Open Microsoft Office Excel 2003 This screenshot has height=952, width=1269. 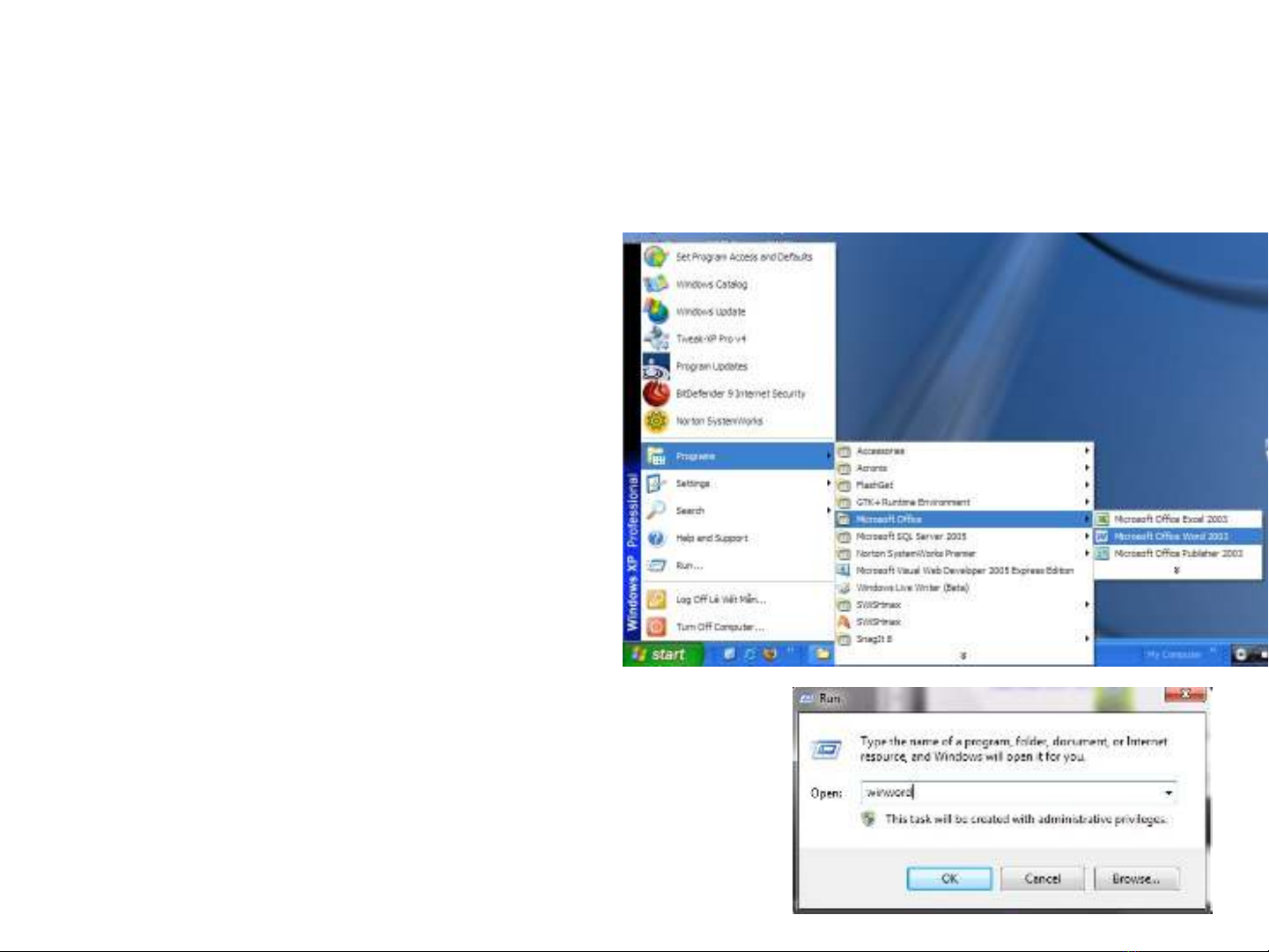tap(1170, 520)
